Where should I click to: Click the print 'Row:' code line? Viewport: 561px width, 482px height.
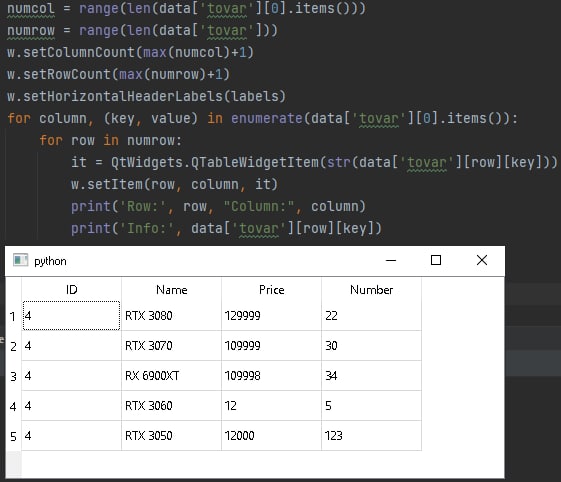[x=218, y=206]
